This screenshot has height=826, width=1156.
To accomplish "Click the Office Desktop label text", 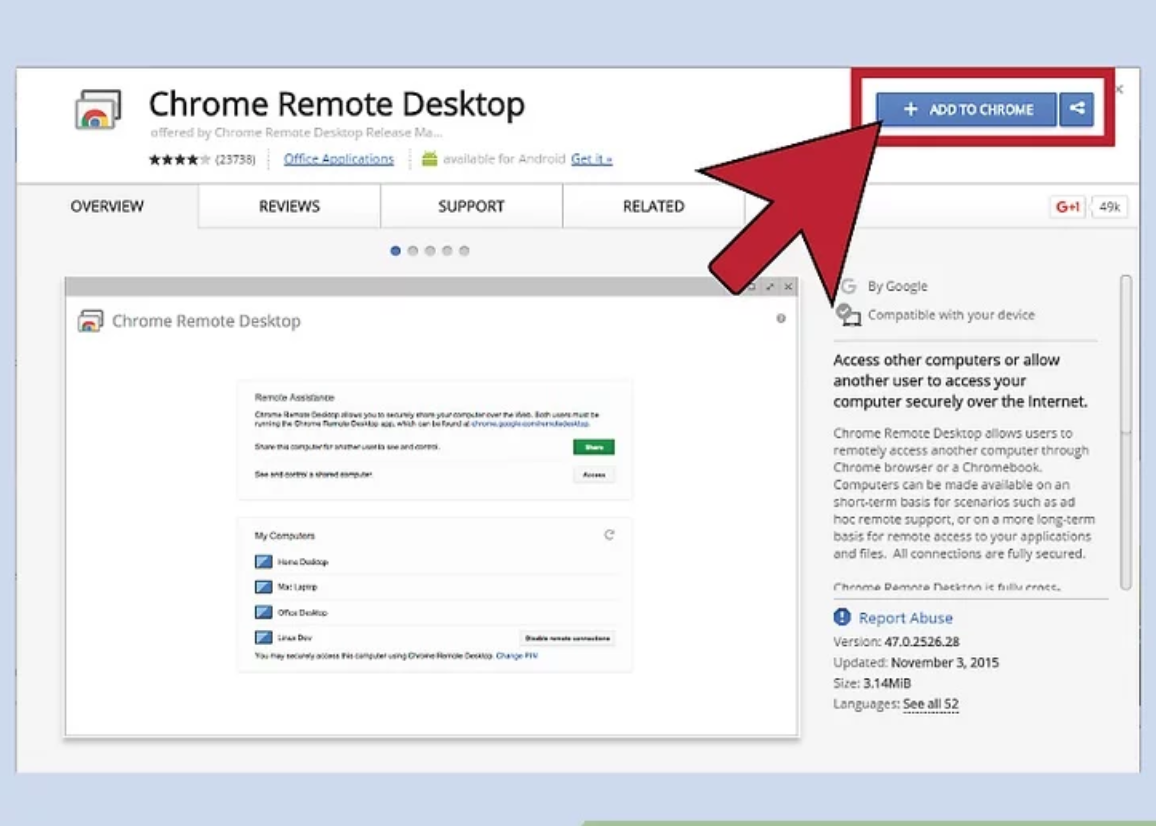I will tap(302, 612).
